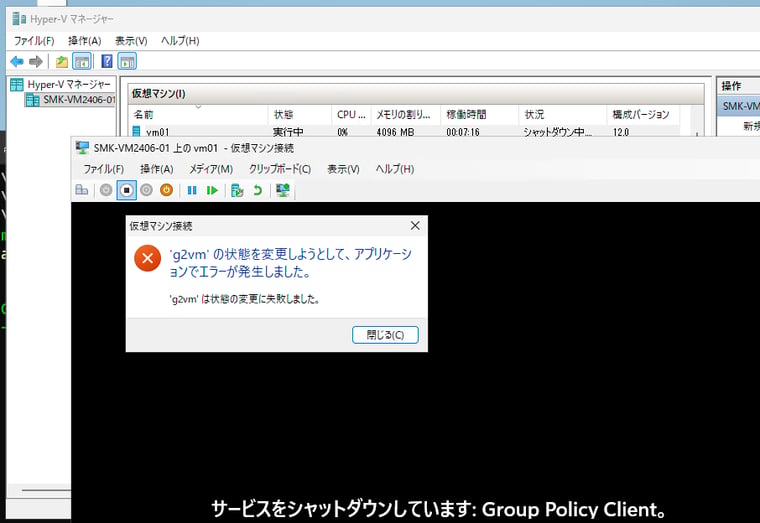Click the VM connection window title icon
The width and height of the screenshot is (760, 523).
click(82, 148)
